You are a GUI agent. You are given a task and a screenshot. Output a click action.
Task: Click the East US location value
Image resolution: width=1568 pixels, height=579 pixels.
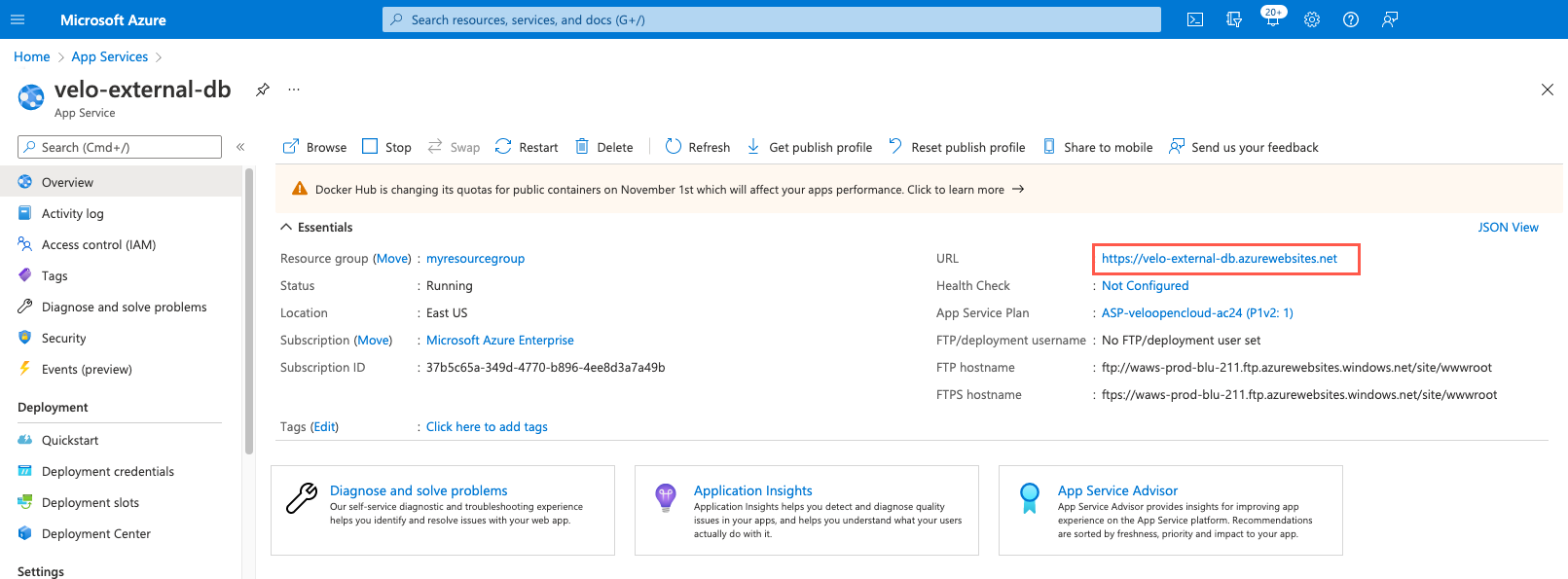pos(447,312)
